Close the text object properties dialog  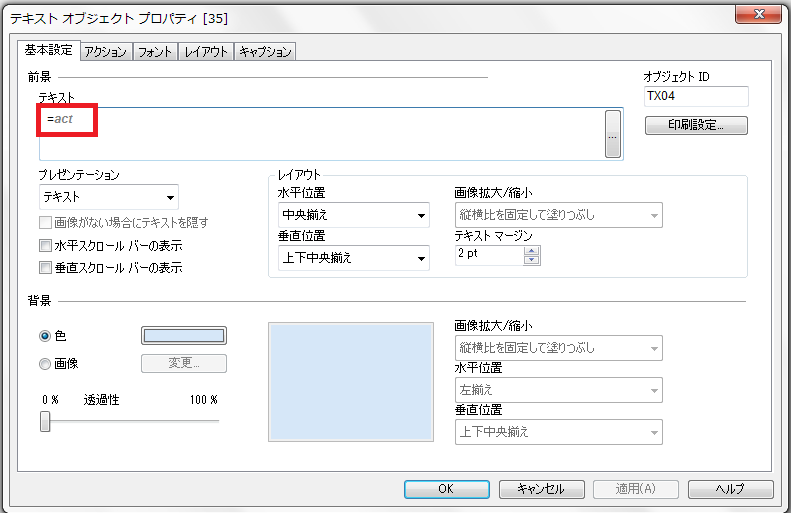[759, 12]
